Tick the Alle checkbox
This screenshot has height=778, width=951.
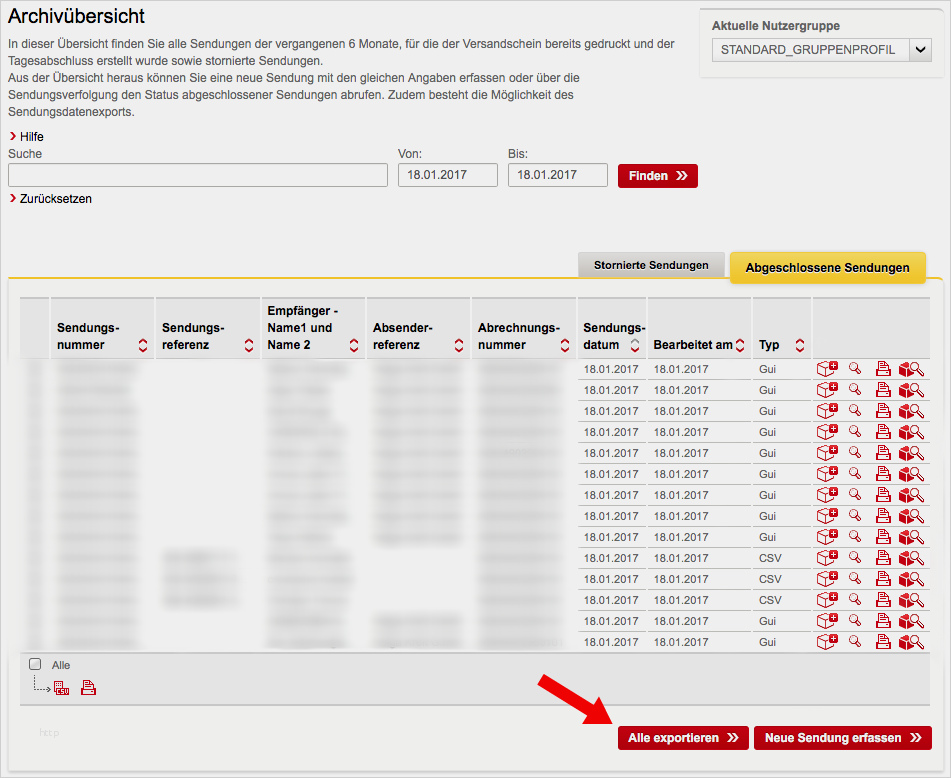(35, 664)
